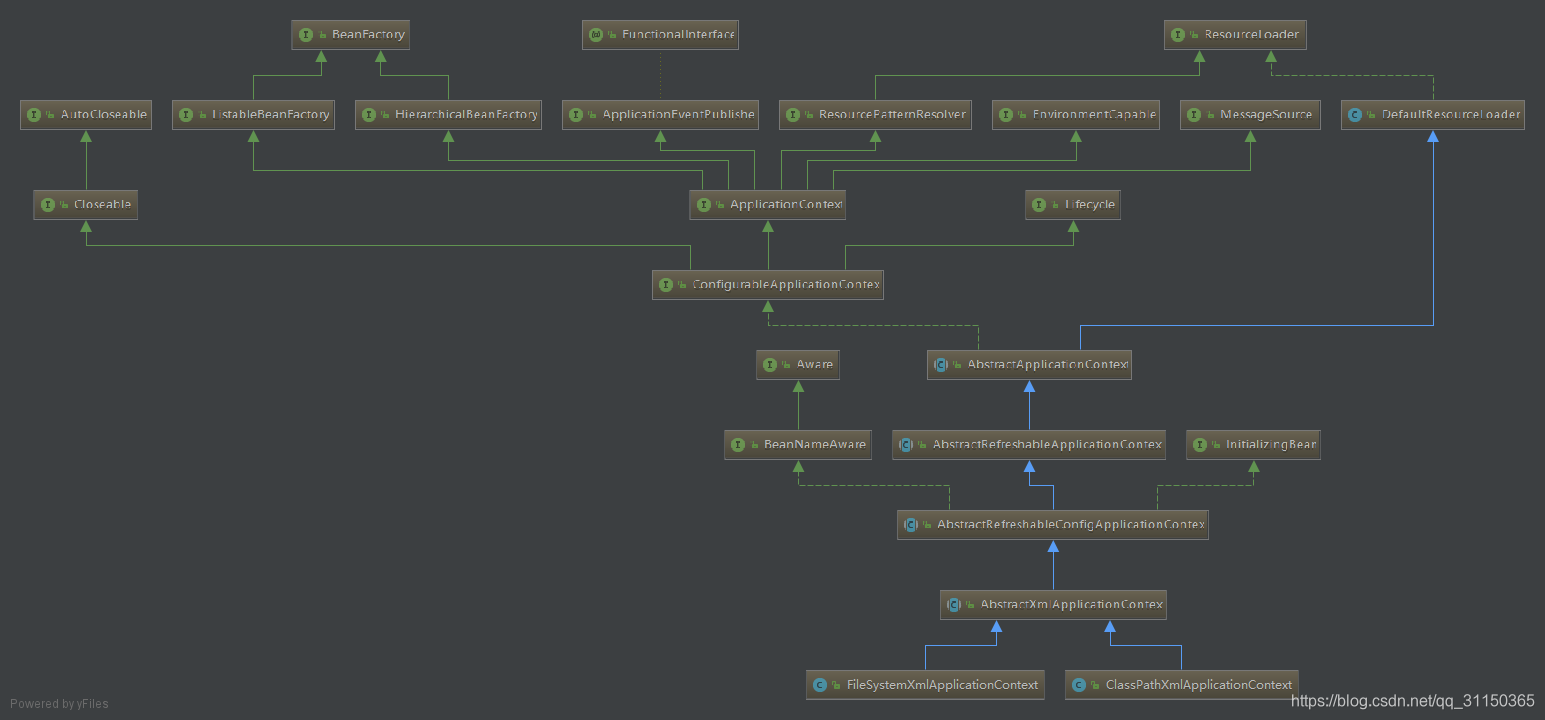Select the FunctionalInterface annotation node

(660, 35)
